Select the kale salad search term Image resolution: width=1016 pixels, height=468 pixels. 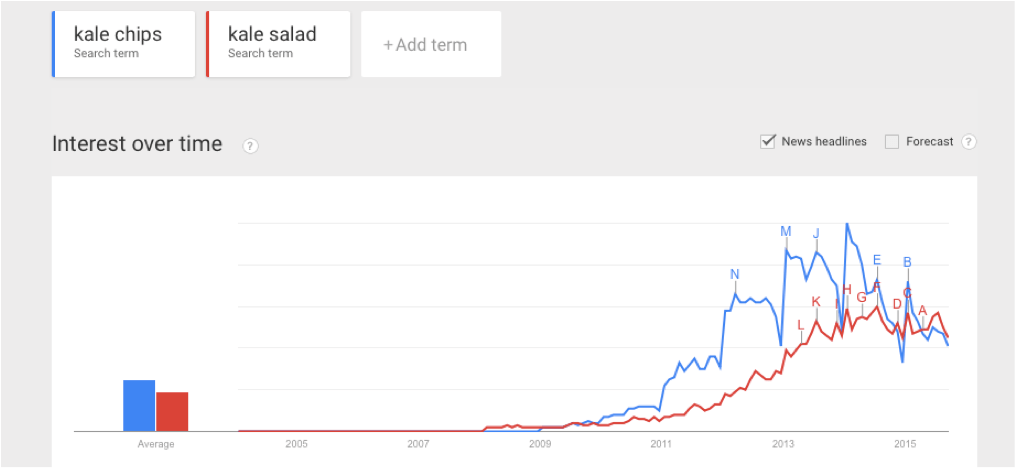pyautogui.click(x=278, y=44)
